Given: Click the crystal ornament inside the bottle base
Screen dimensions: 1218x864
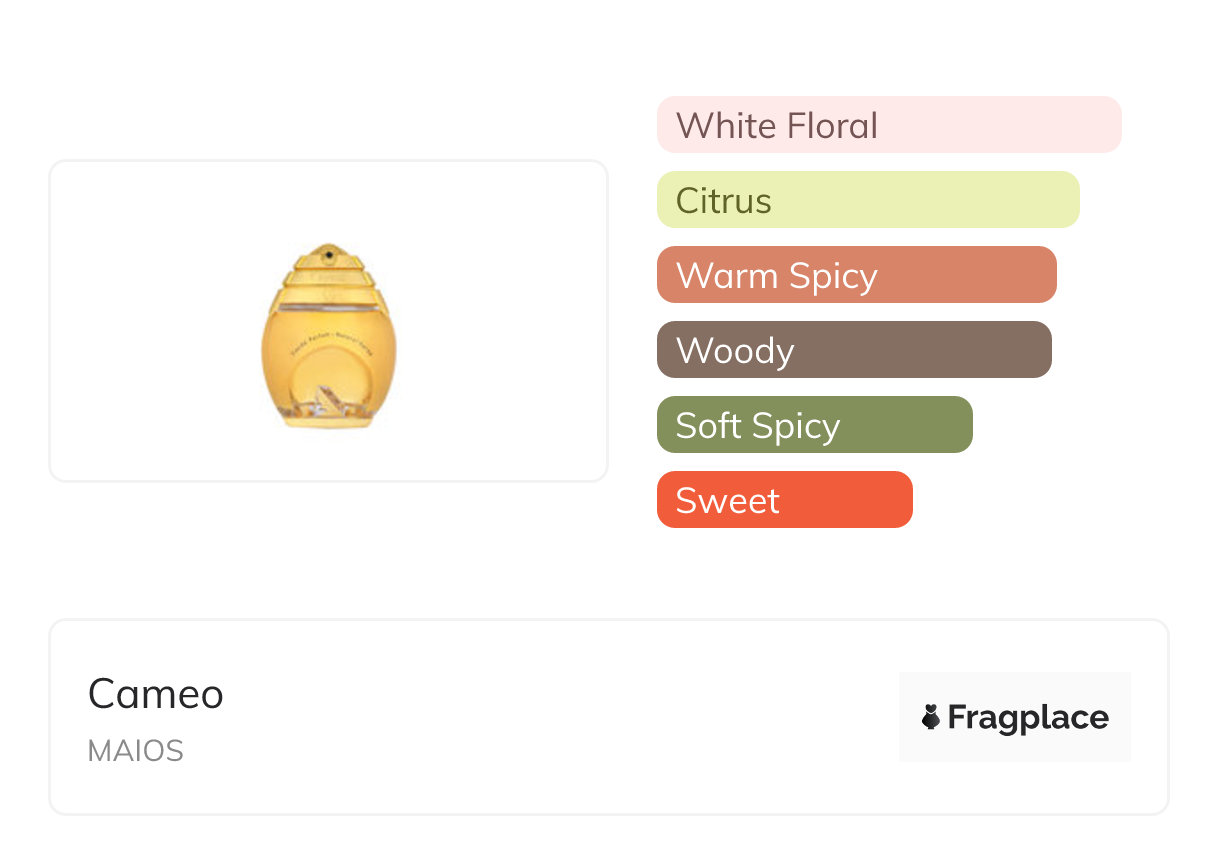Looking at the screenshot, I should click(x=328, y=405).
